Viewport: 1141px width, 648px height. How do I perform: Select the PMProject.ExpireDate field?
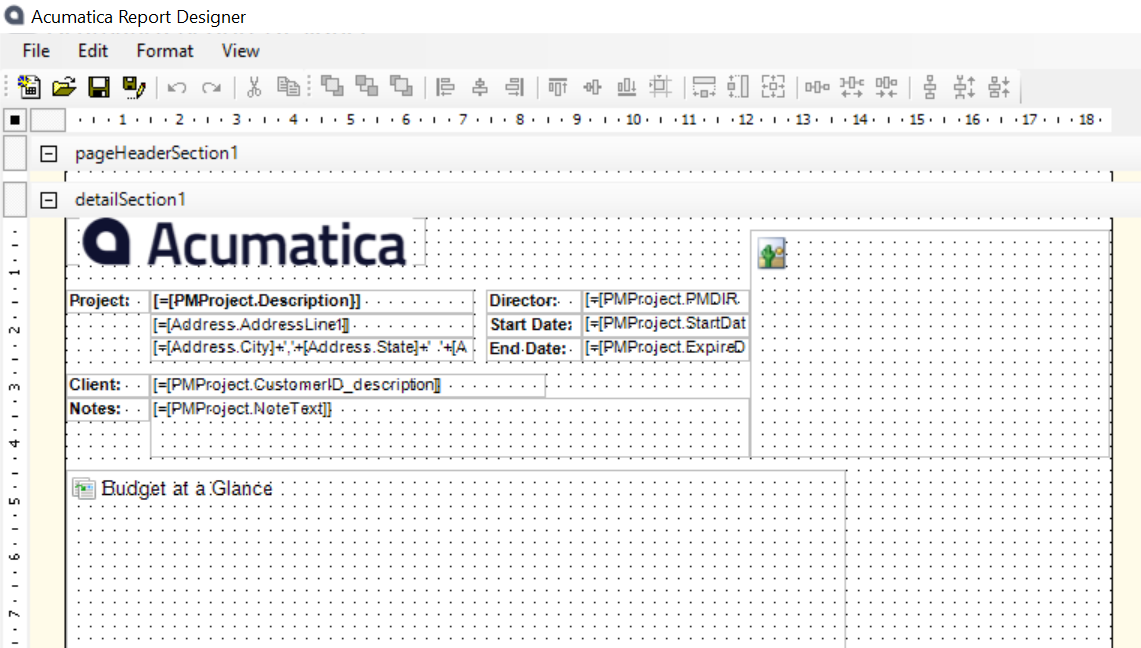pyautogui.click(x=665, y=348)
